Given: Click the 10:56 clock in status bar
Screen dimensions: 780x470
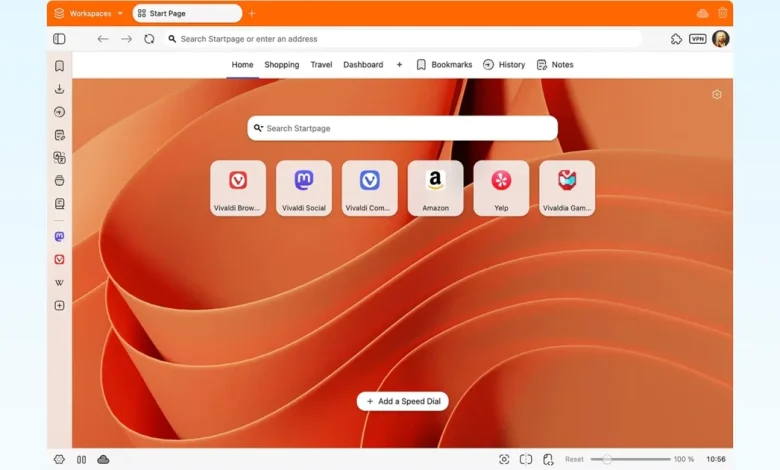Looking at the screenshot, I should (716, 459).
